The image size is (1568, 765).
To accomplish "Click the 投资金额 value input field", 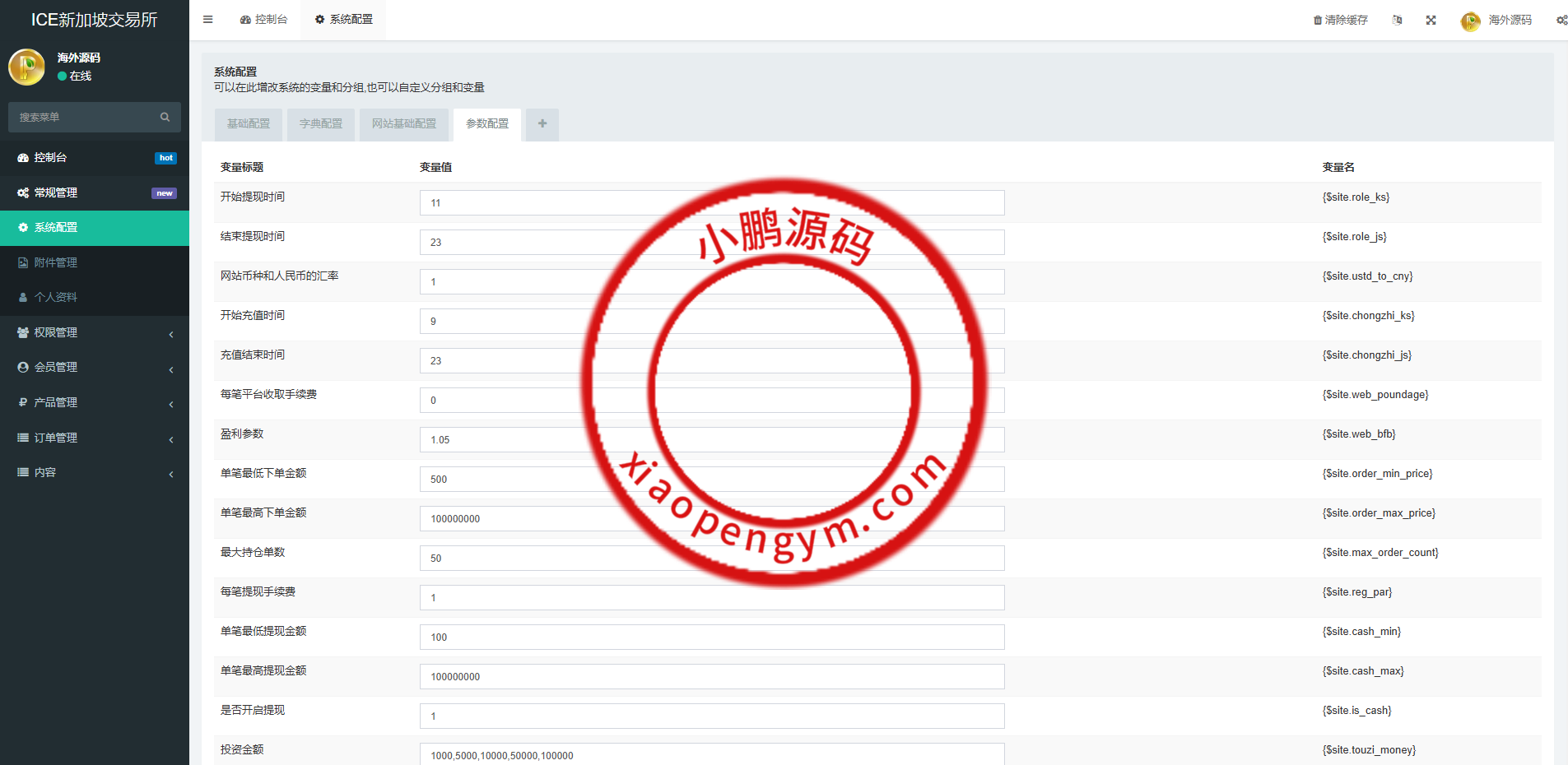I will 711,754.
